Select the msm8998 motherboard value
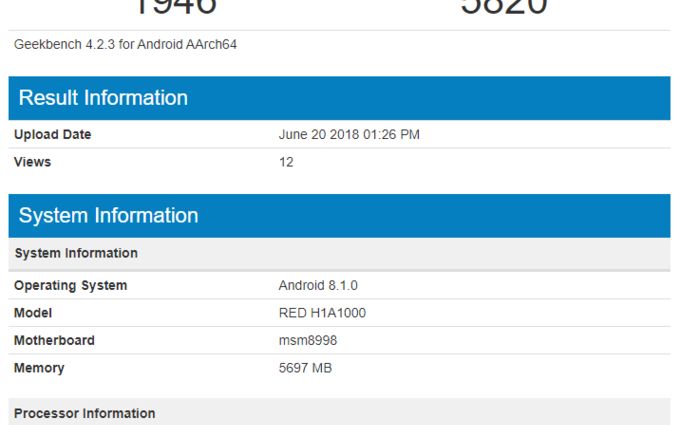This screenshot has width=680, height=425. click(308, 341)
